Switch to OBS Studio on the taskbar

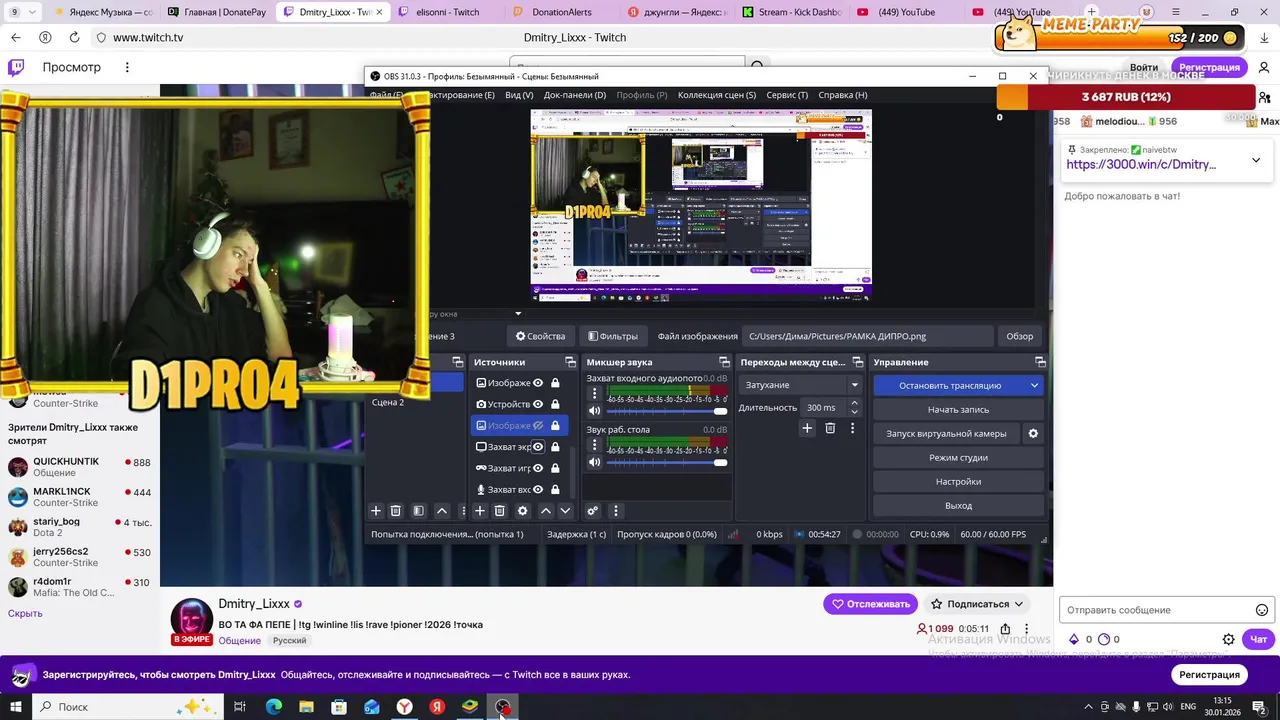(x=502, y=707)
